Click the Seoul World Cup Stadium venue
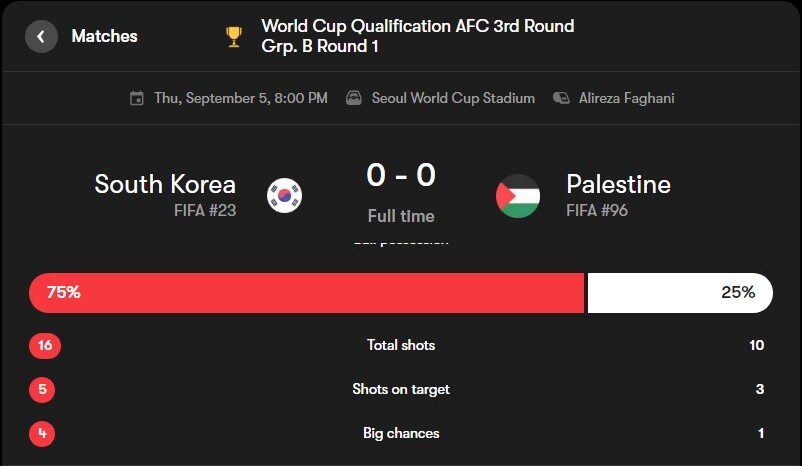This screenshot has width=802, height=466. point(453,98)
